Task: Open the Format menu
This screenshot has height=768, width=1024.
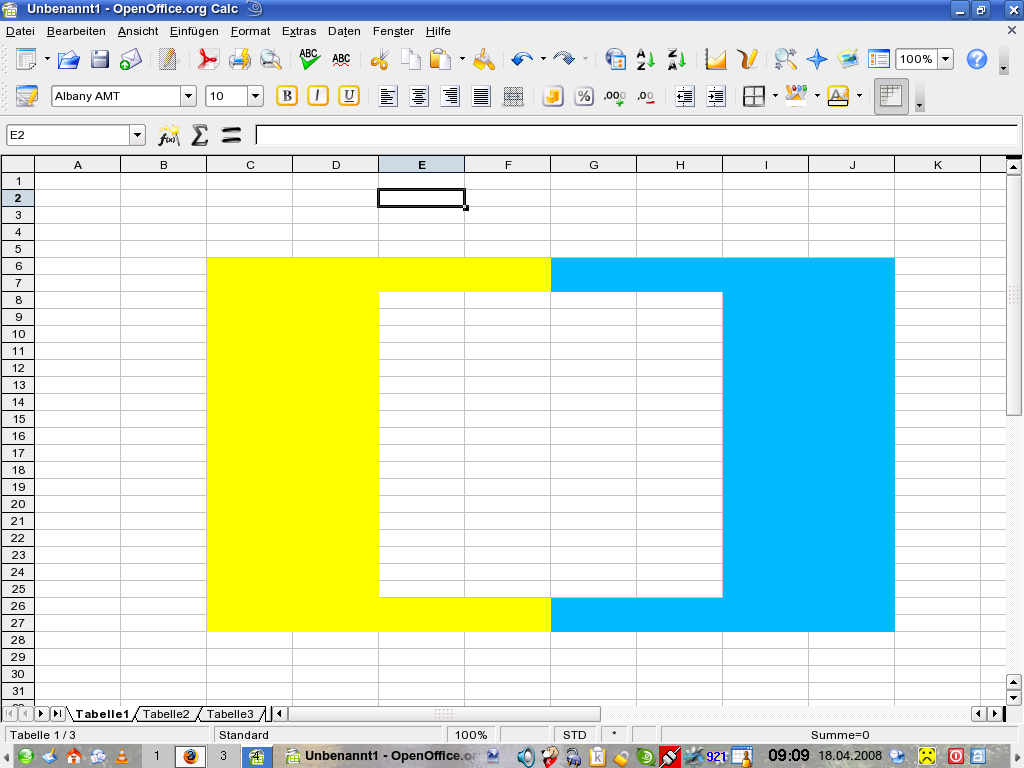Action: [x=250, y=31]
